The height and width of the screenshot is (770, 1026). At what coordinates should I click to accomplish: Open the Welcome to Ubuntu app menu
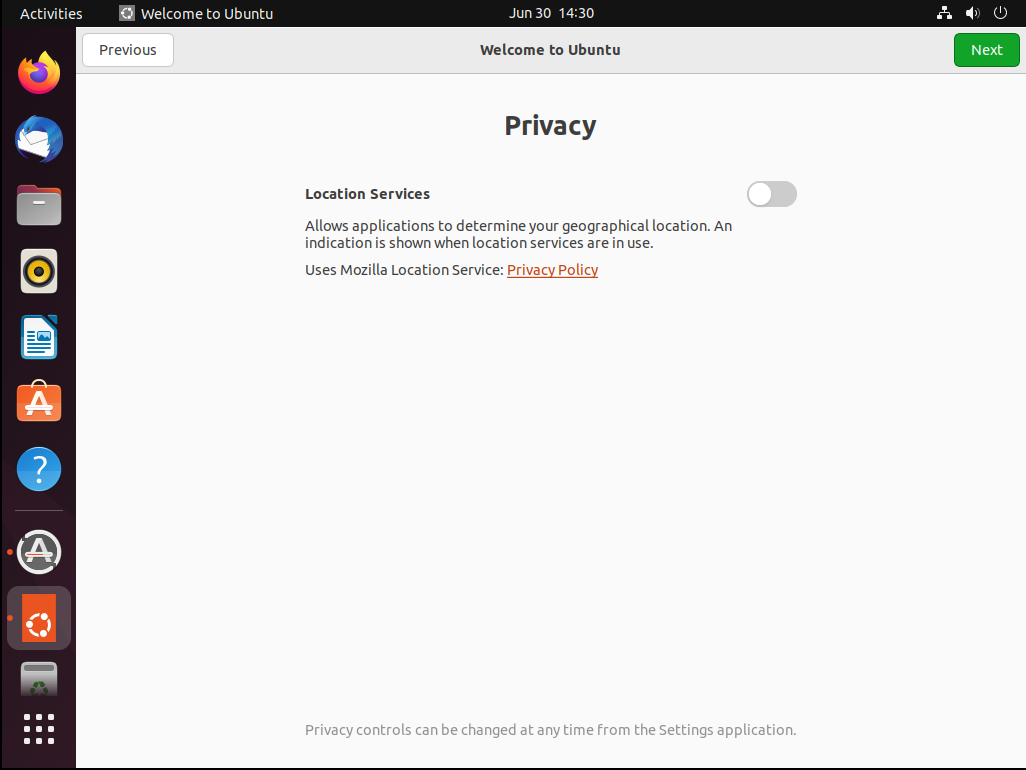coord(196,13)
